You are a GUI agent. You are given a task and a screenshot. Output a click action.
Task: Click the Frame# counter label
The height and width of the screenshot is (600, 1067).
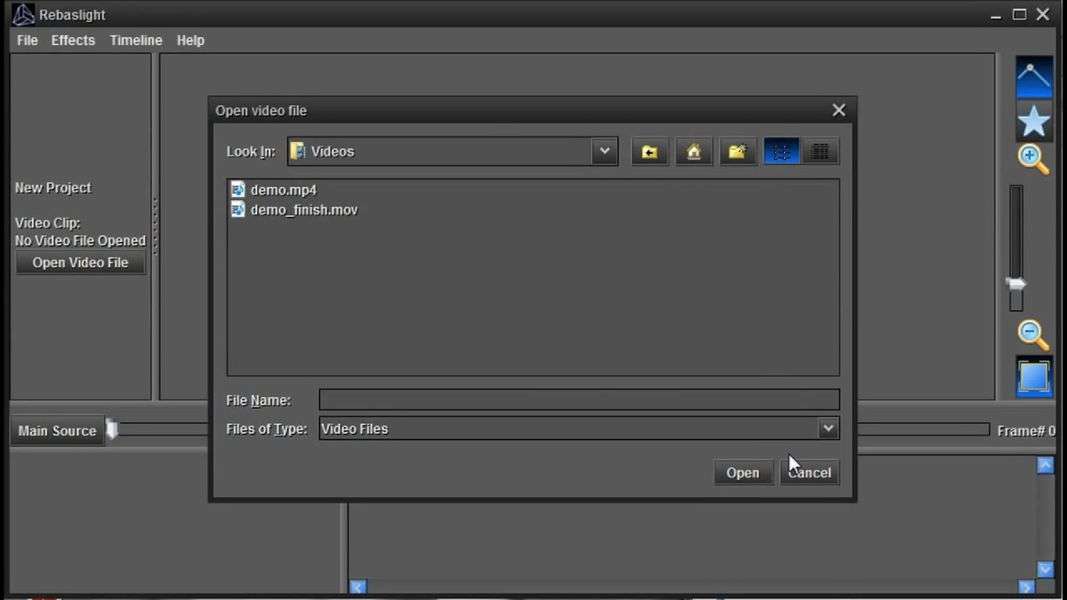coord(1026,431)
